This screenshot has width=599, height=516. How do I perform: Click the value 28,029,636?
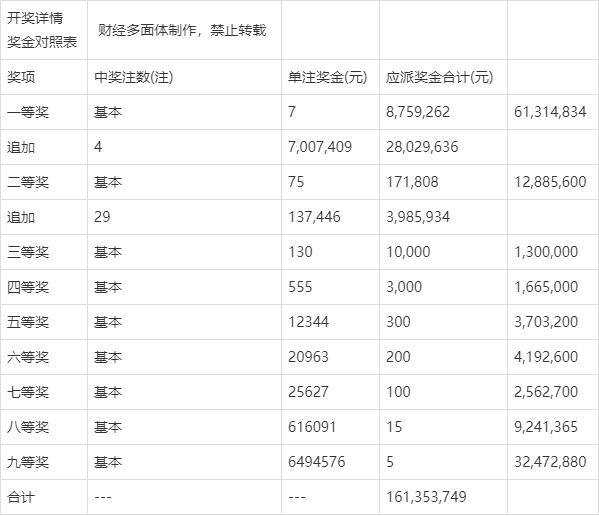coord(422,147)
